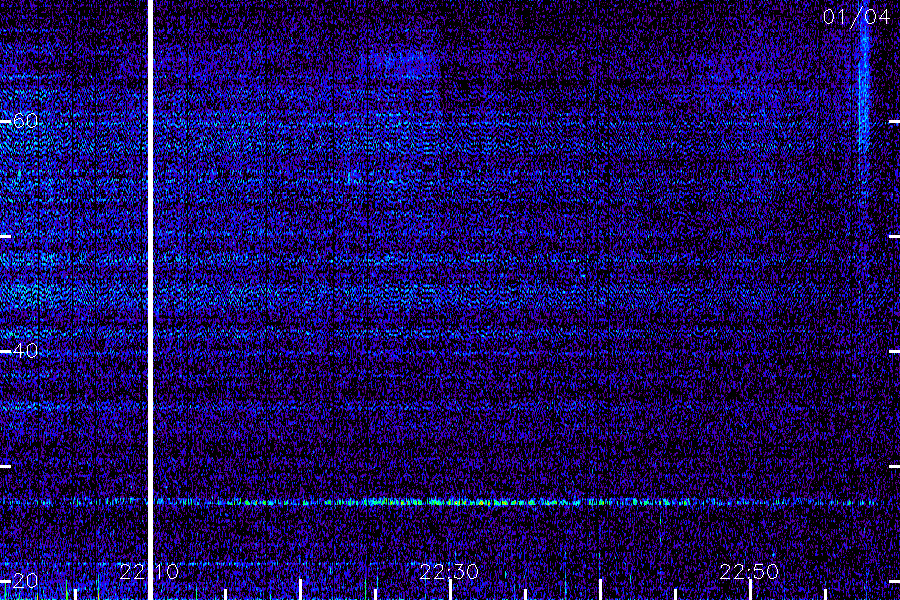Click the 22:50 time label
The image size is (900, 600).
pos(749,571)
